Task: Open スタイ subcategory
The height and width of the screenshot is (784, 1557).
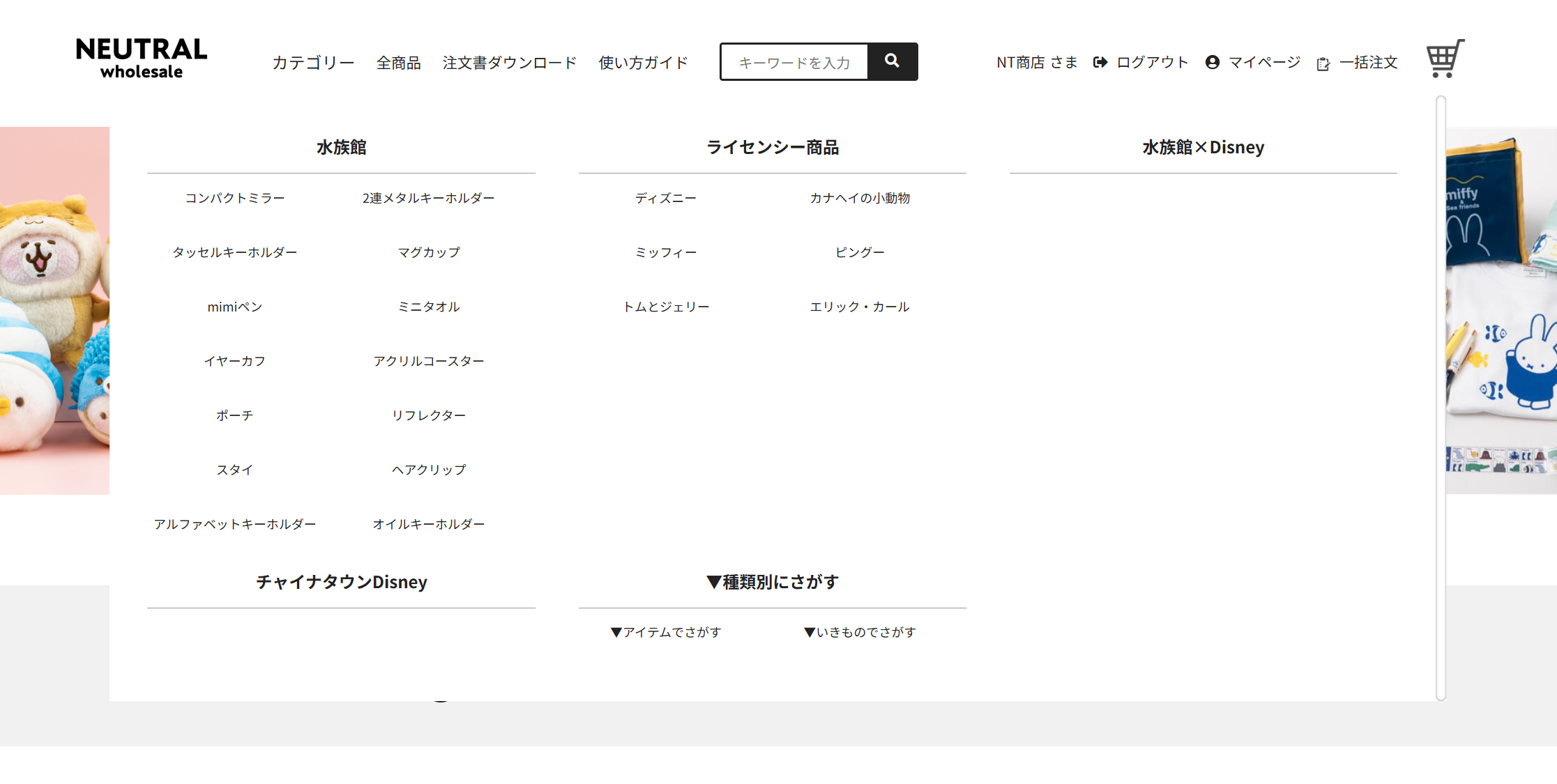Action: 235,470
